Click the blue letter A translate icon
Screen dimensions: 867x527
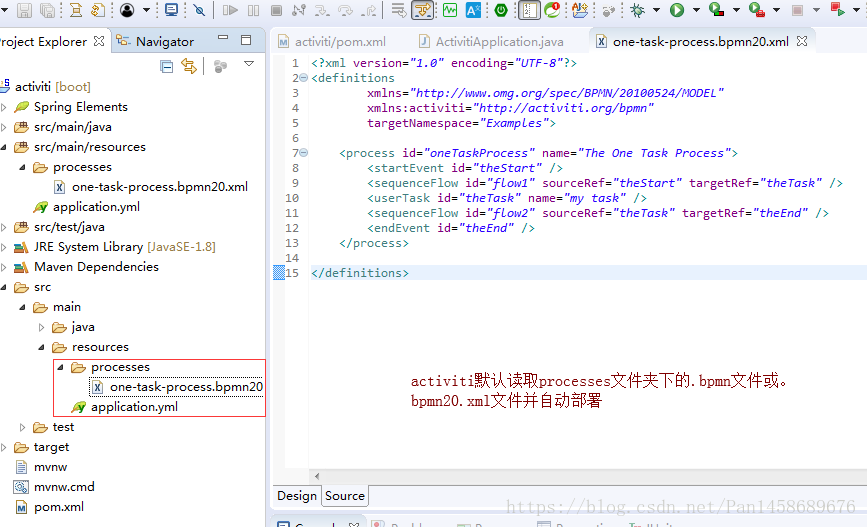click(x=473, y=10)
